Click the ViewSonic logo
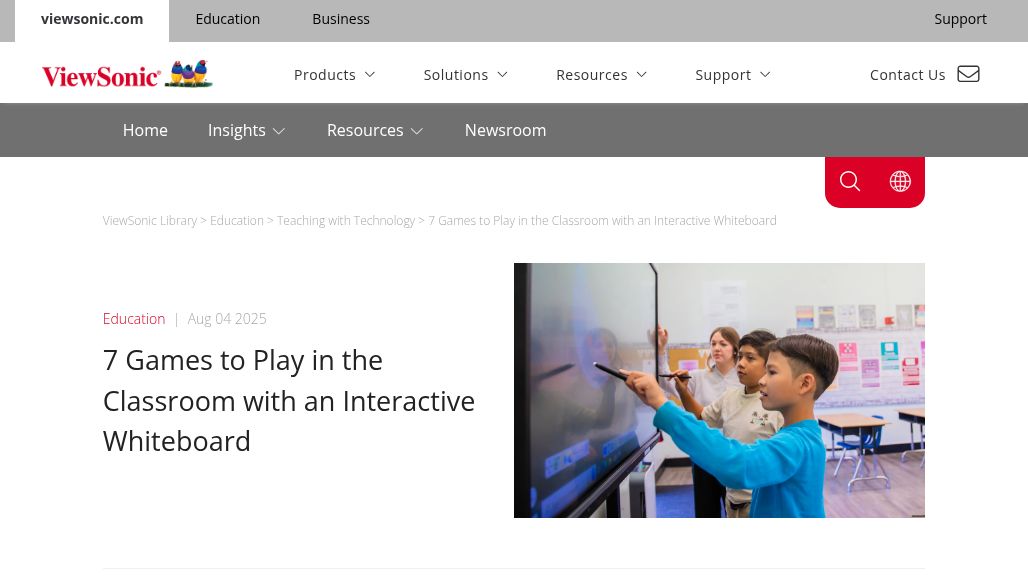This screenshot has width=1028, height=578. [x=127, y=74]
